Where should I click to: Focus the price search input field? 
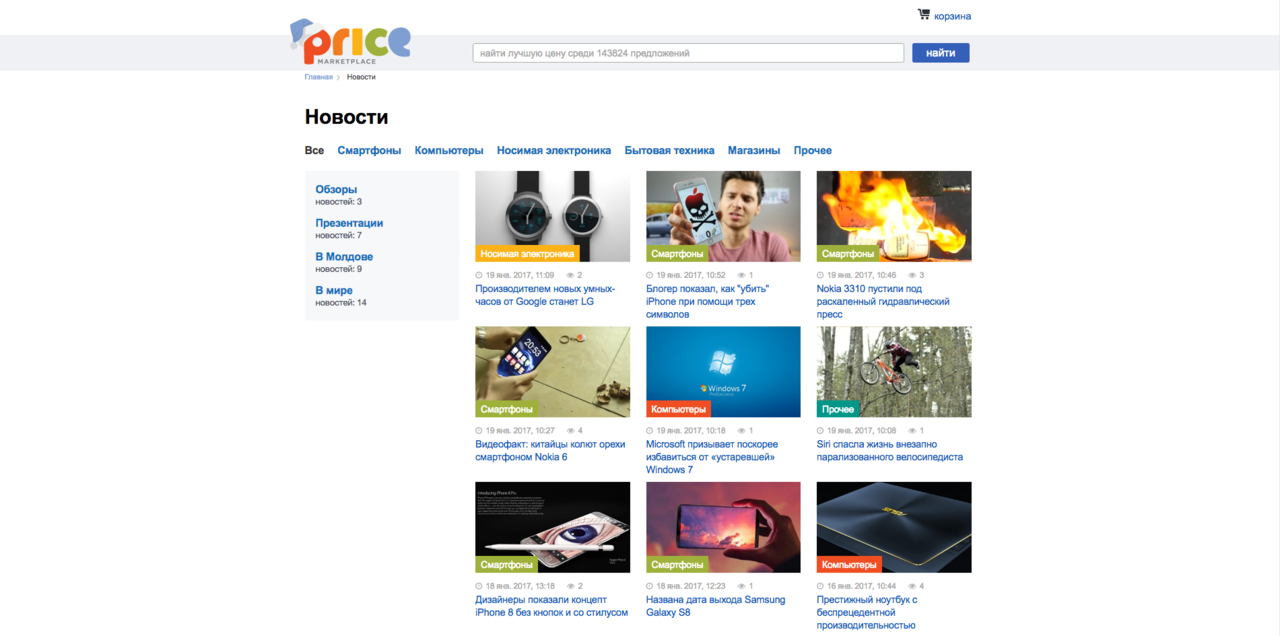[x=688, y=53]
